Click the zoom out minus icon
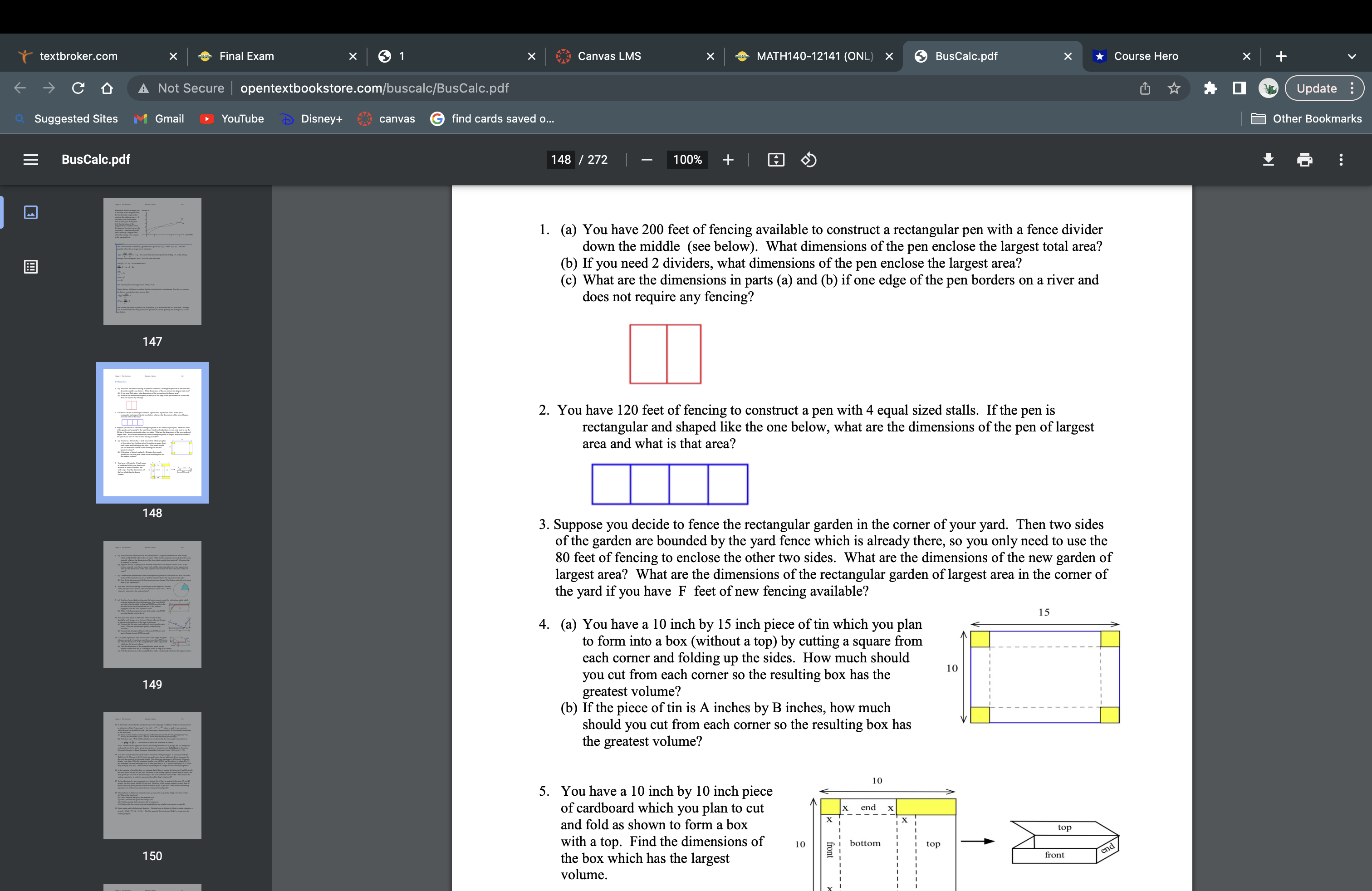 [x=647, y=160]
